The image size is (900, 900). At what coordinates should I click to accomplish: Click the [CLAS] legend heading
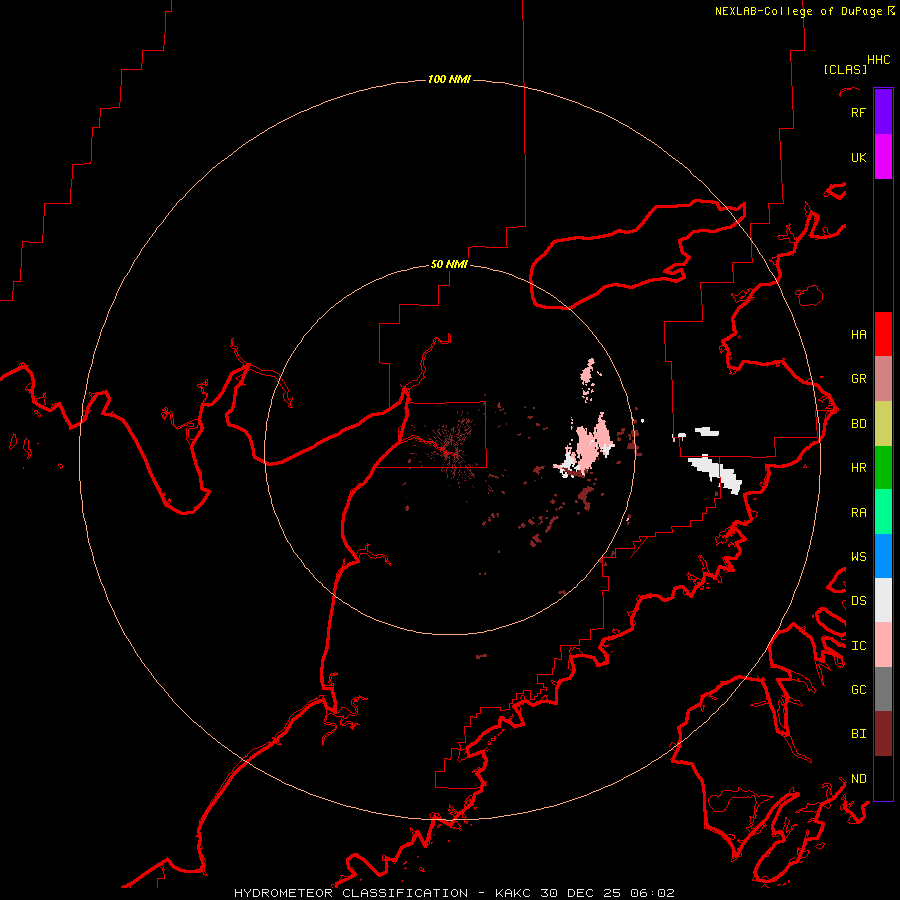click(845, 69)
